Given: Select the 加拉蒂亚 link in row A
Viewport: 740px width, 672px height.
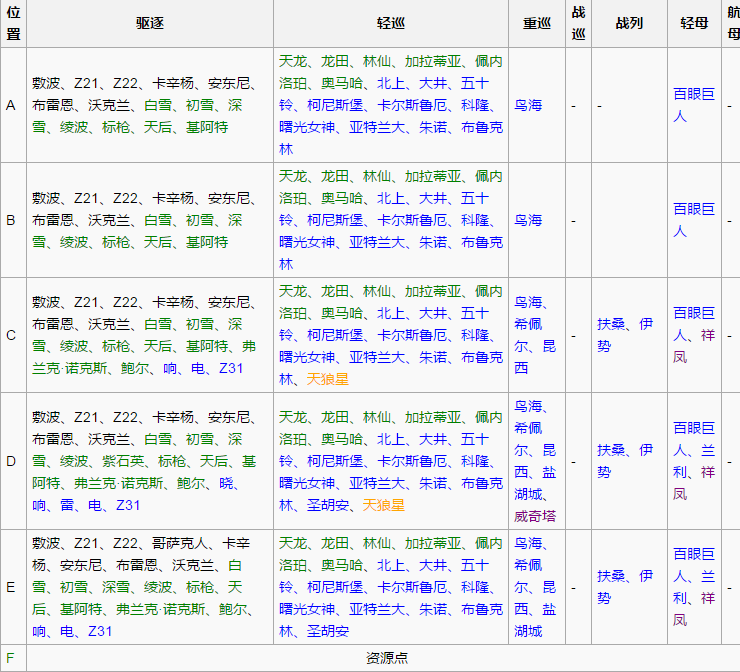Looking at the screenshot, I should coord(433,61).
